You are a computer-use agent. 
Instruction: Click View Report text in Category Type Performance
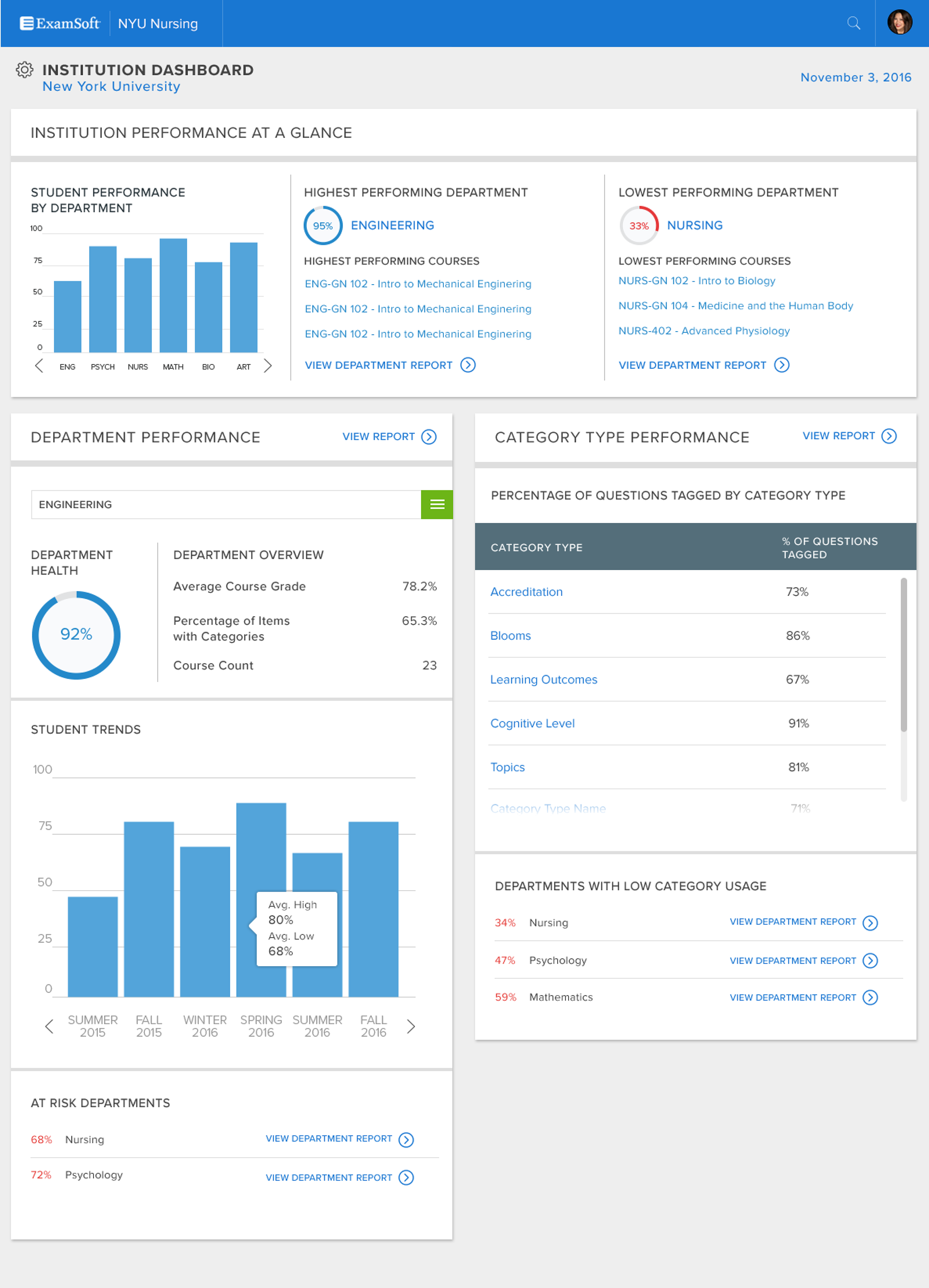click(x=838, y=436)
